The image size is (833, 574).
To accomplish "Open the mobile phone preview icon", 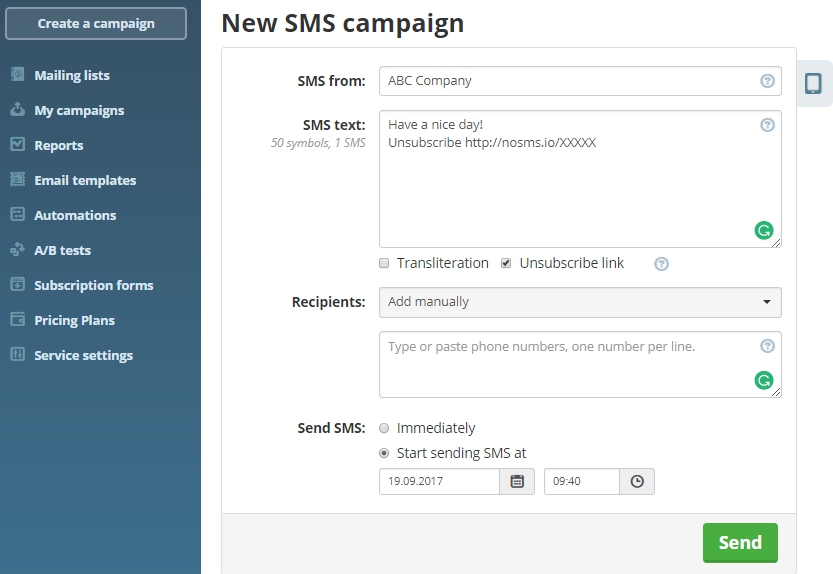I will tap(813, 84).
